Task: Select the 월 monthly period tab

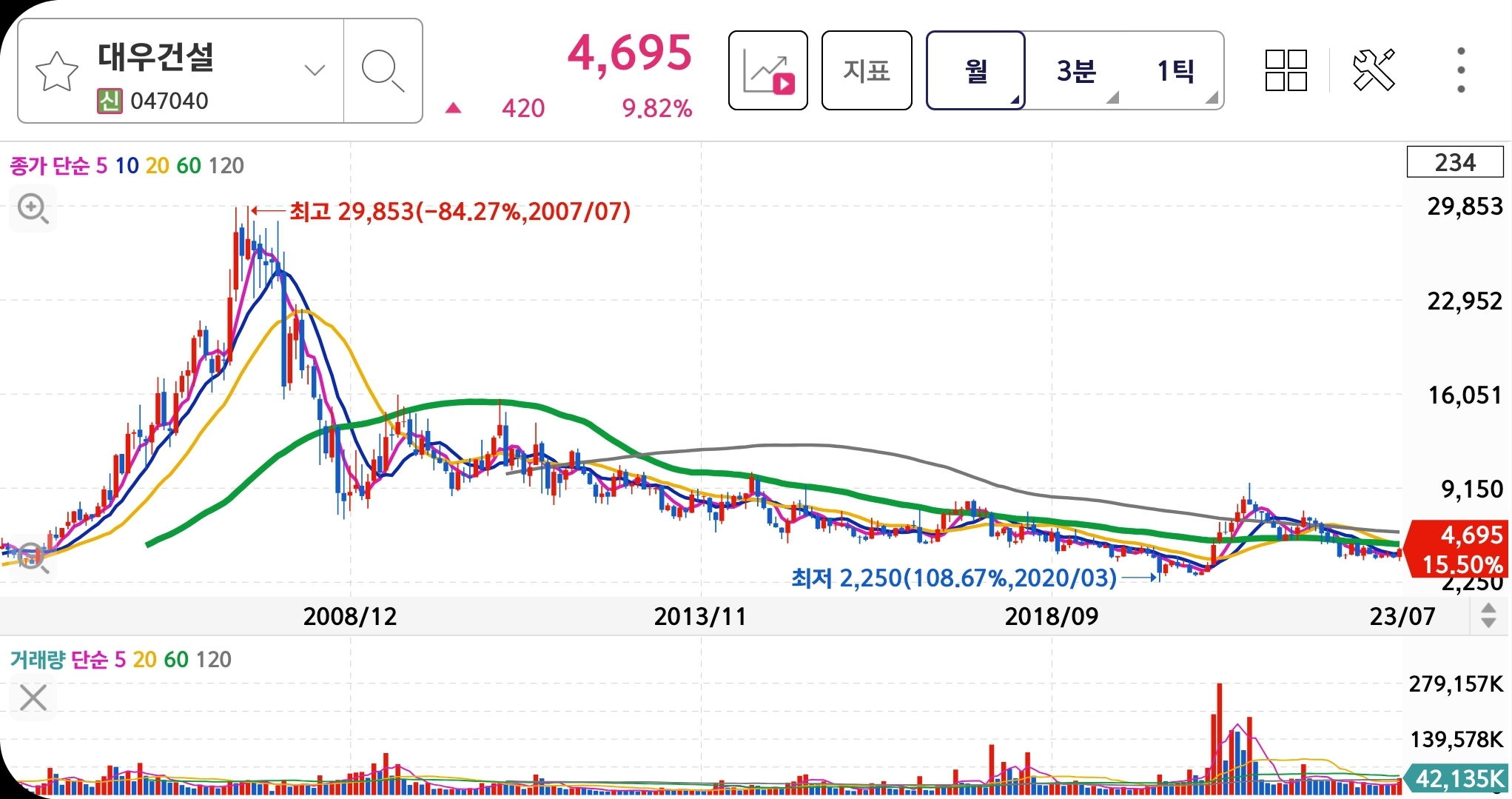Action: click(975, 70)
